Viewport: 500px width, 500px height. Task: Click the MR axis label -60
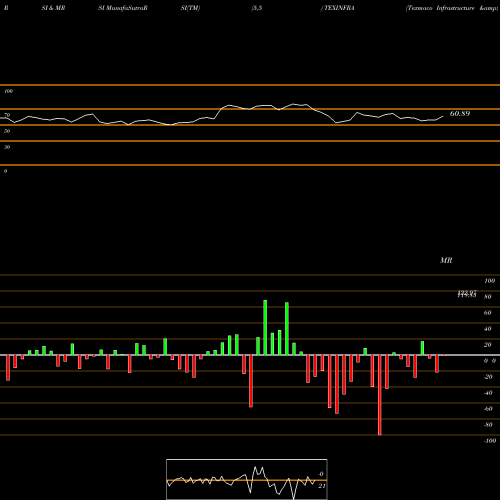click(488, 409)
